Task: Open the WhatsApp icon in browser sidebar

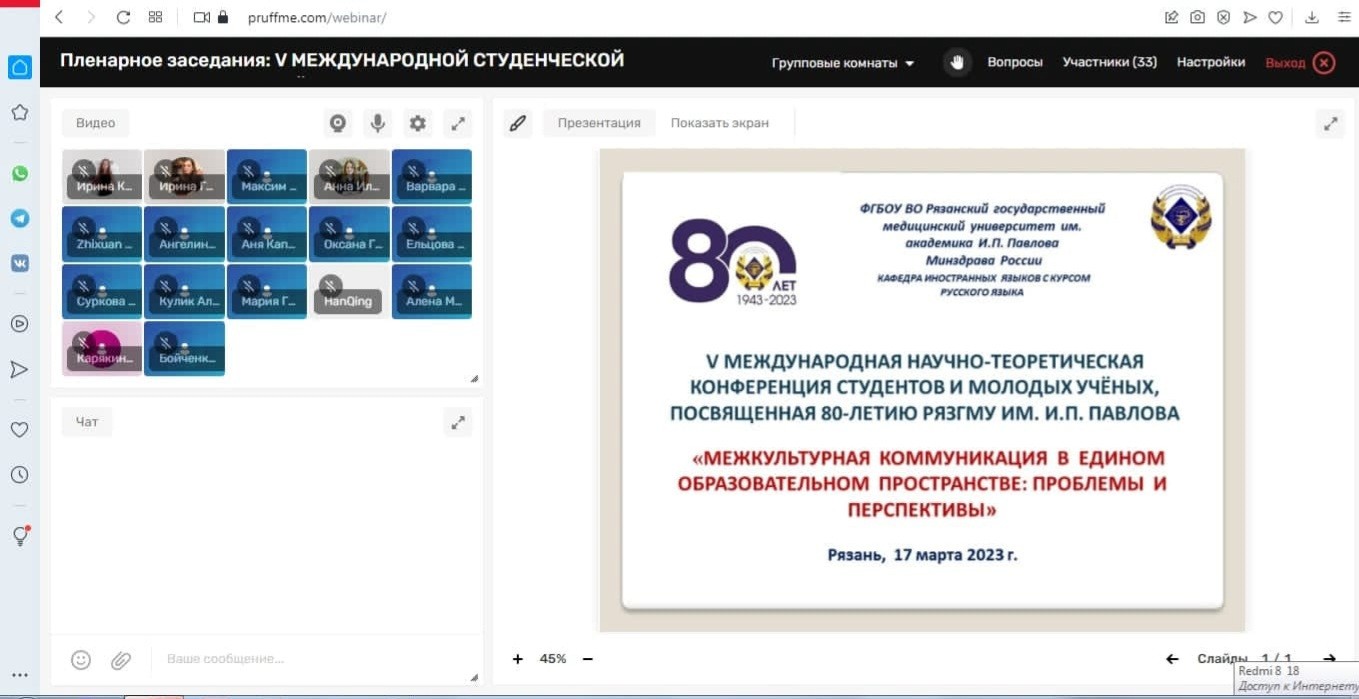Action: pyautogui.click(x=19, y=173)
